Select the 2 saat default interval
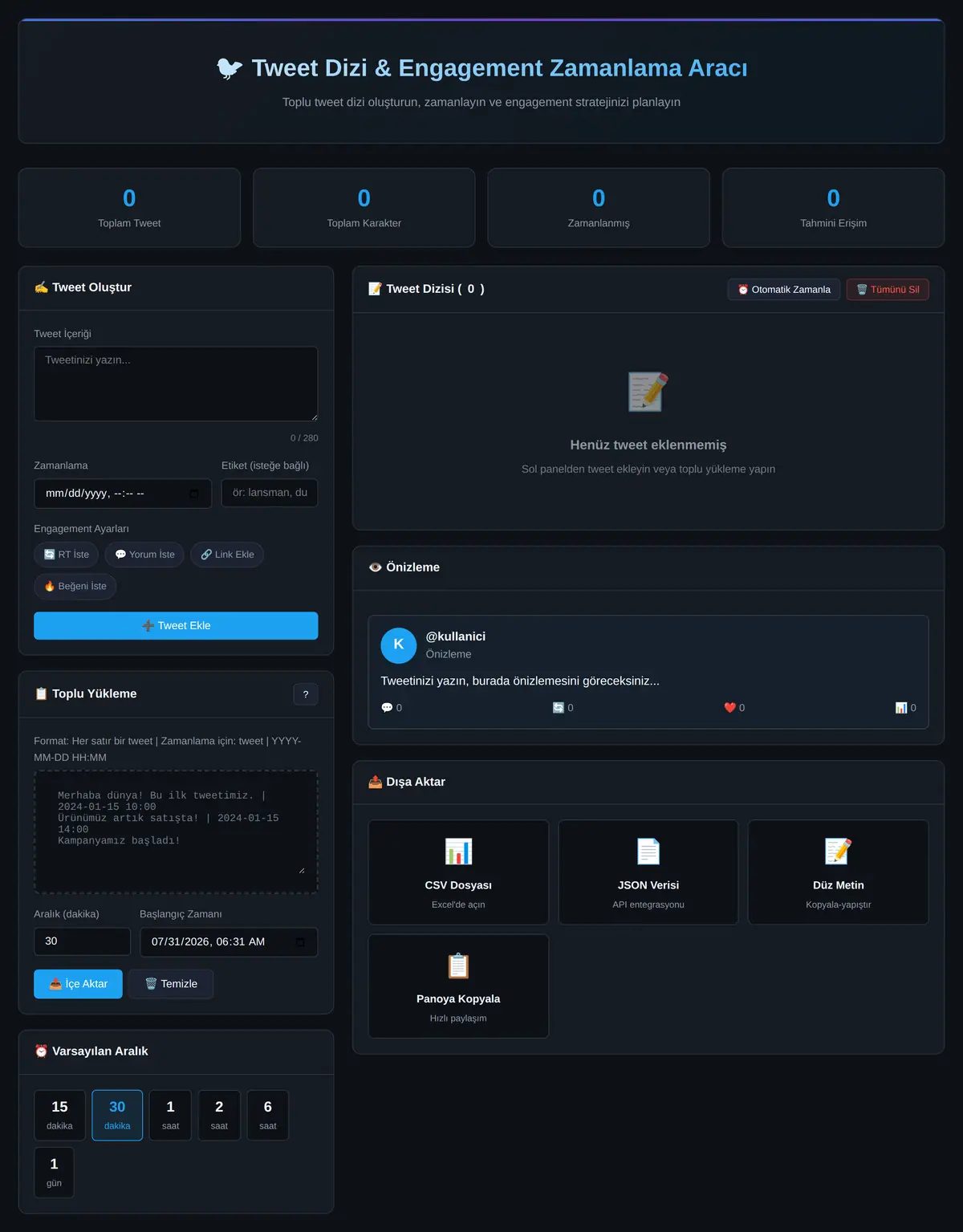 pos(219,1115)
